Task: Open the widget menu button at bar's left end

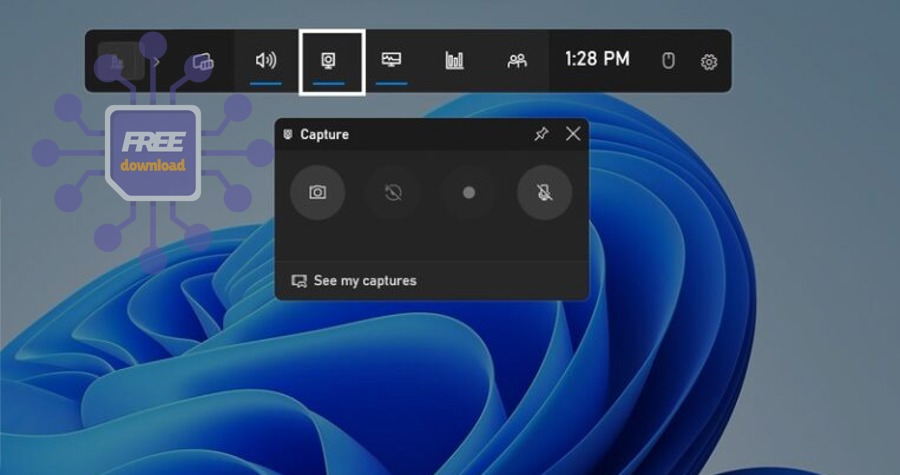Action: [x=117, y=61]
